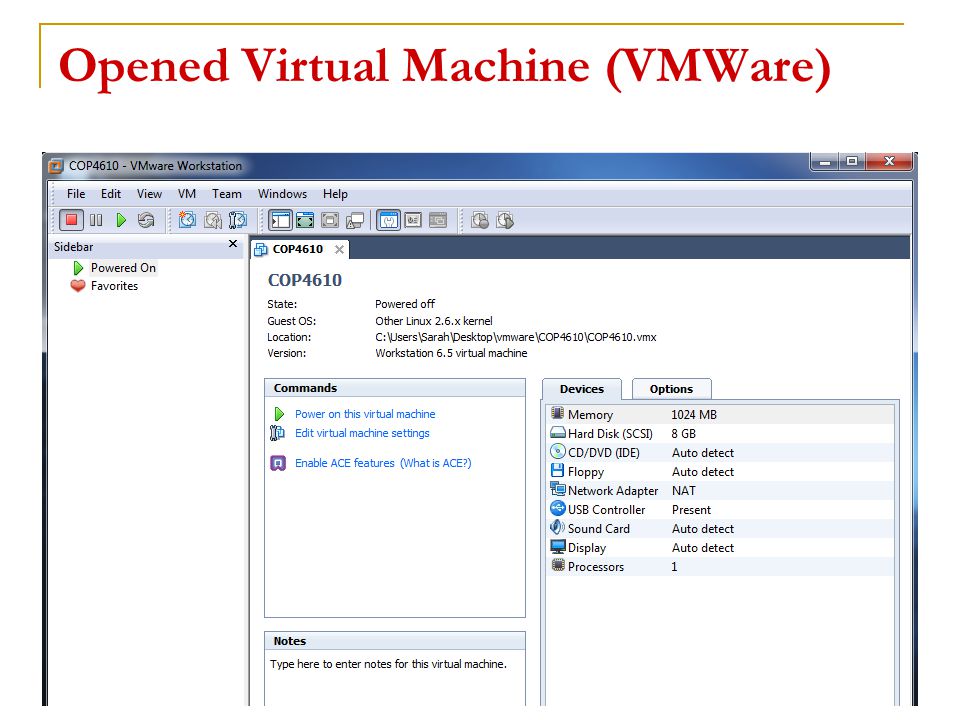Close the COP4610 tab
960x720 pixels.
339,249
